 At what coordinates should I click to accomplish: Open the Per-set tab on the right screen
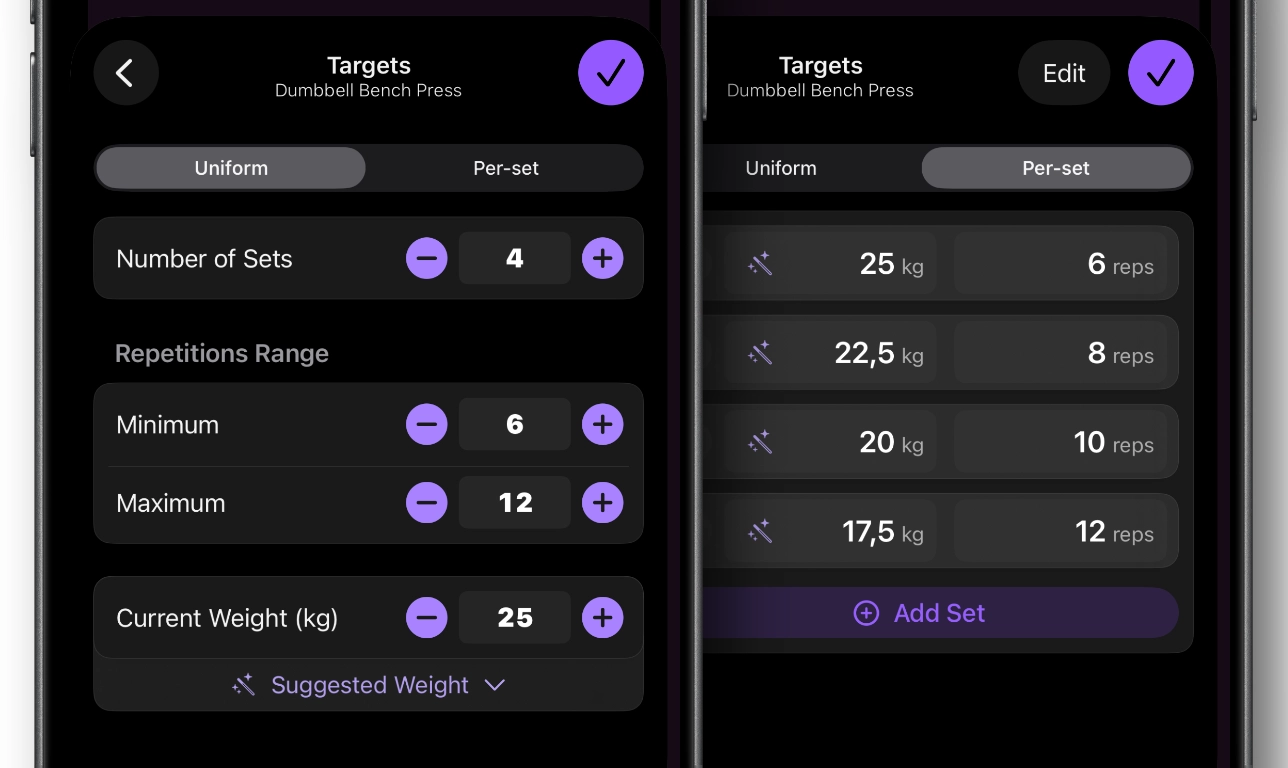1056,168
